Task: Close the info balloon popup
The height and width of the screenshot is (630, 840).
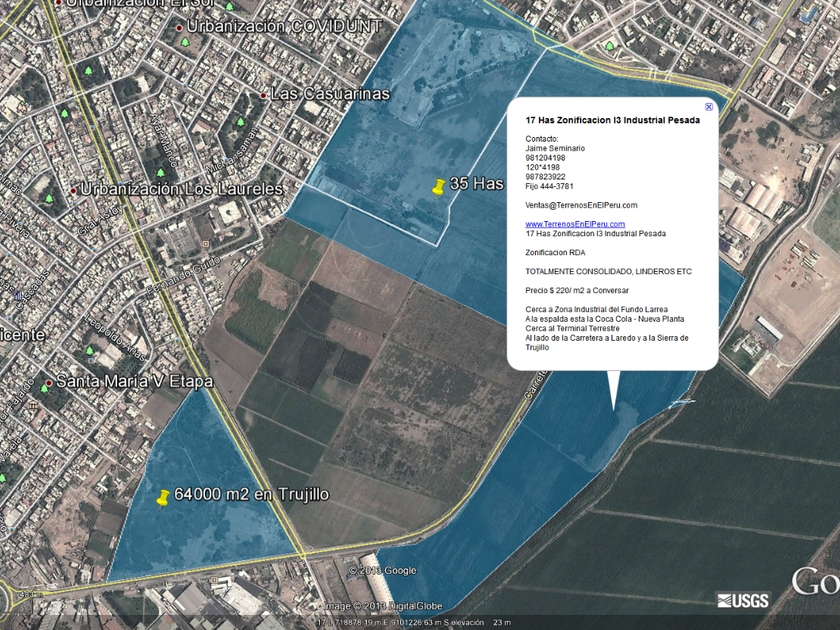Action: (x=708, y=107)
